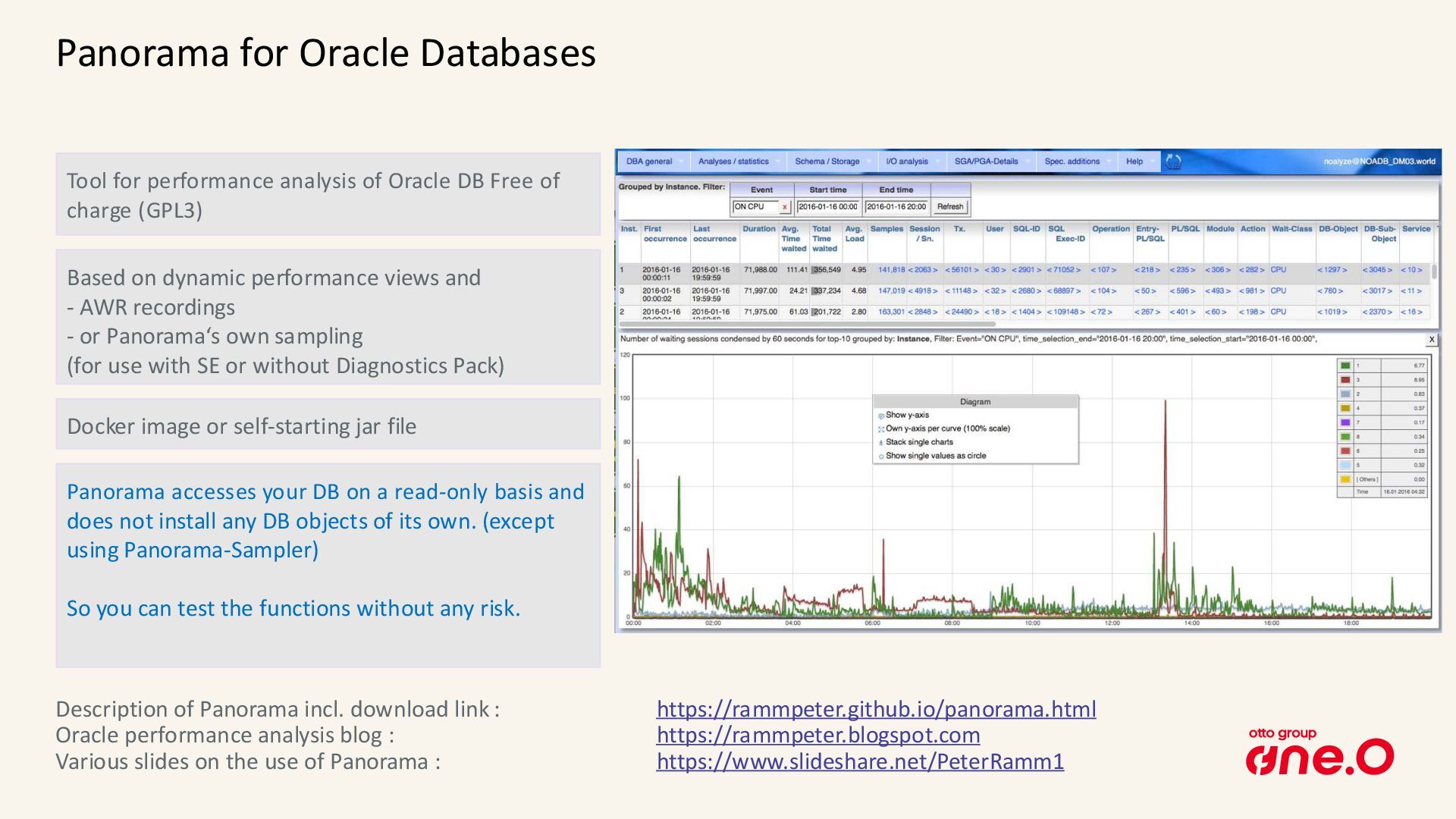
Task: Close the diagram panel with X button
Action: (1431, 340)
